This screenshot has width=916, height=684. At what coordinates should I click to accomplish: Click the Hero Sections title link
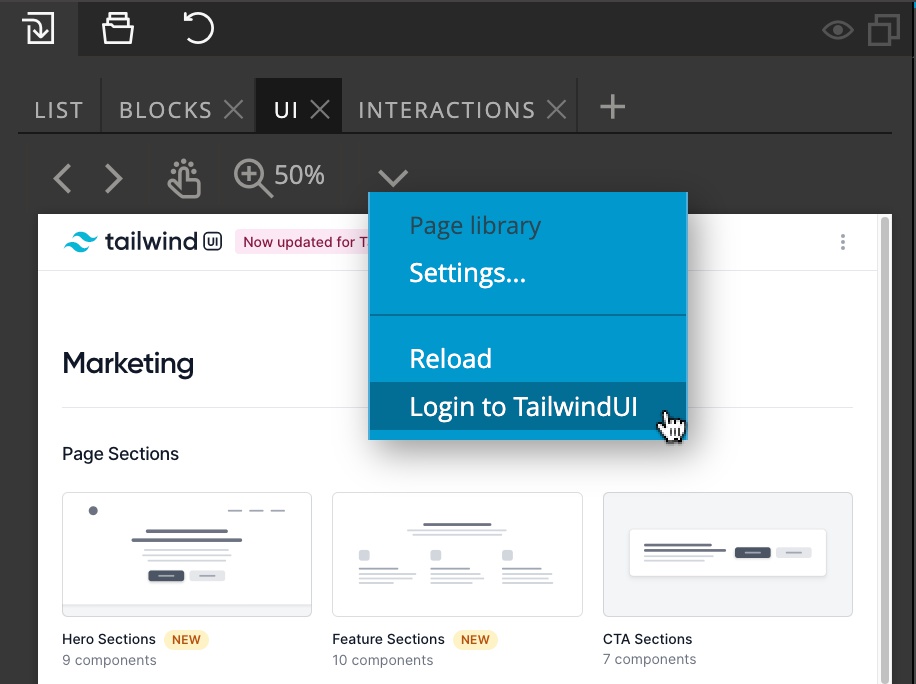point(109,639)
